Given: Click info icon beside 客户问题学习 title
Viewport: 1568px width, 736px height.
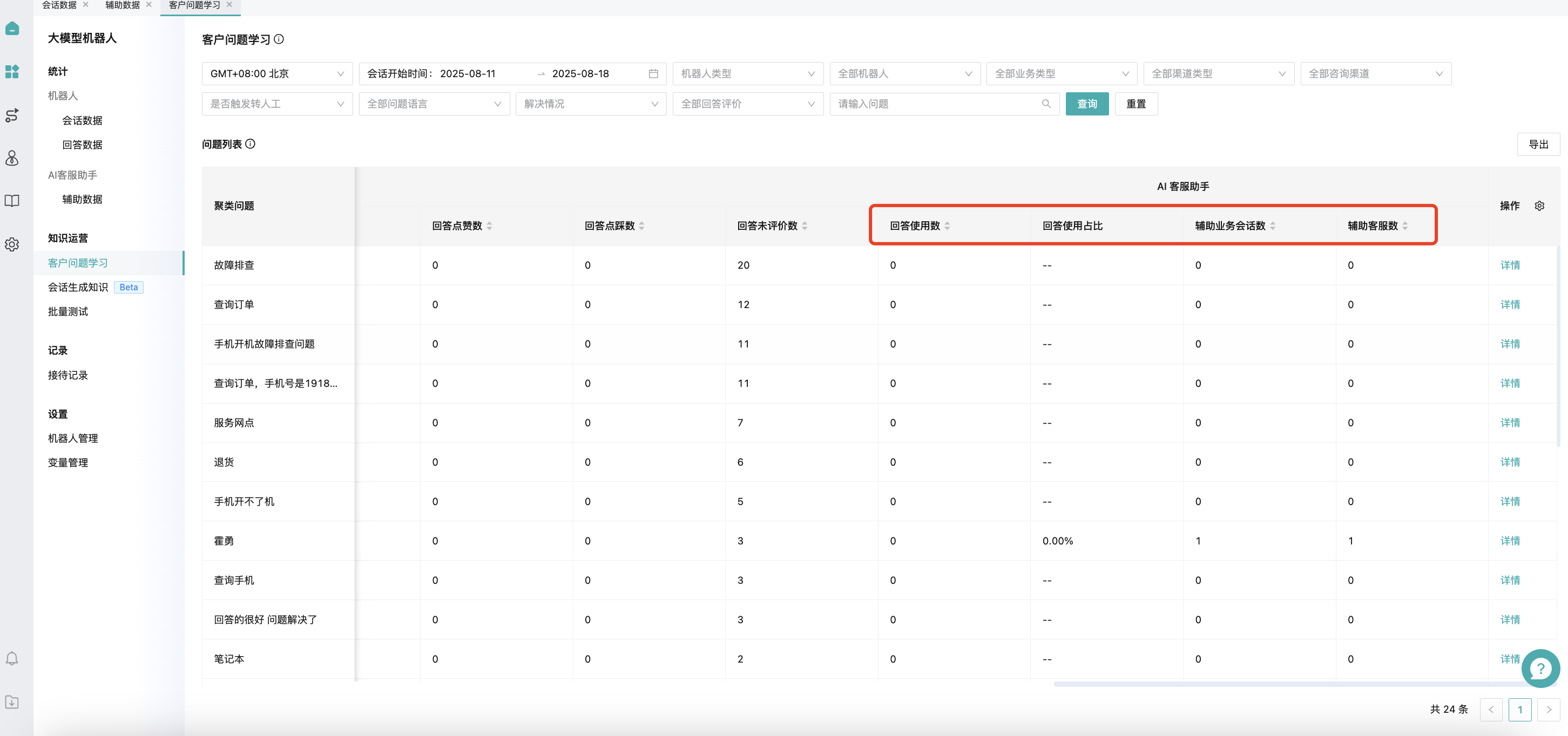Looking at the screenshot, I should pos(279,39).
